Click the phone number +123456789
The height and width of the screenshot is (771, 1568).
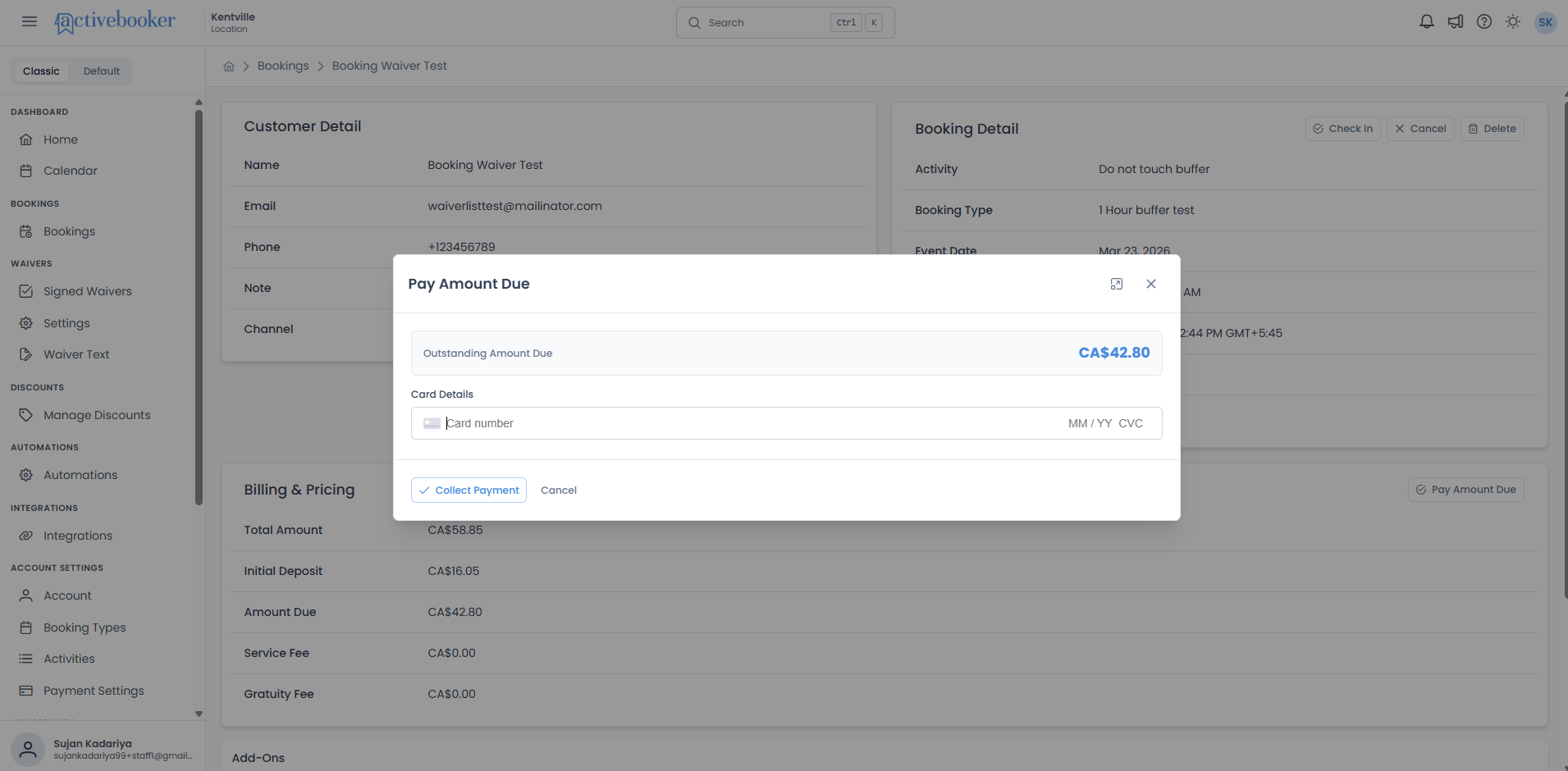461,247
